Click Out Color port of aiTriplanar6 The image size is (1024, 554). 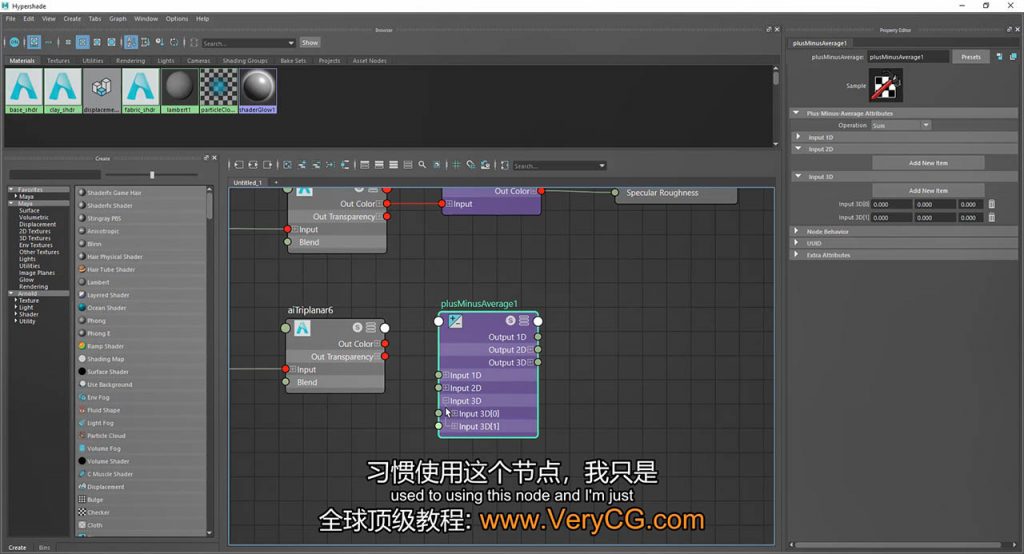(x=385, y=344)
